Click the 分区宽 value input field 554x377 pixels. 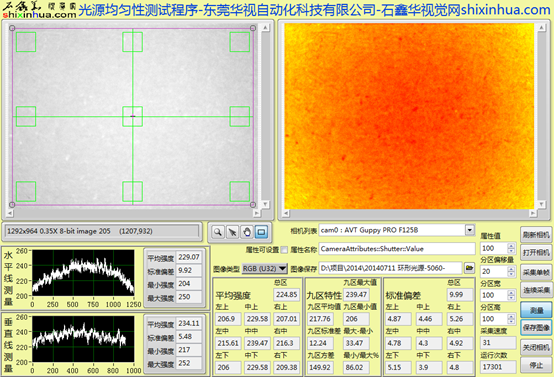pyautogui.click(x=494, y=295)
